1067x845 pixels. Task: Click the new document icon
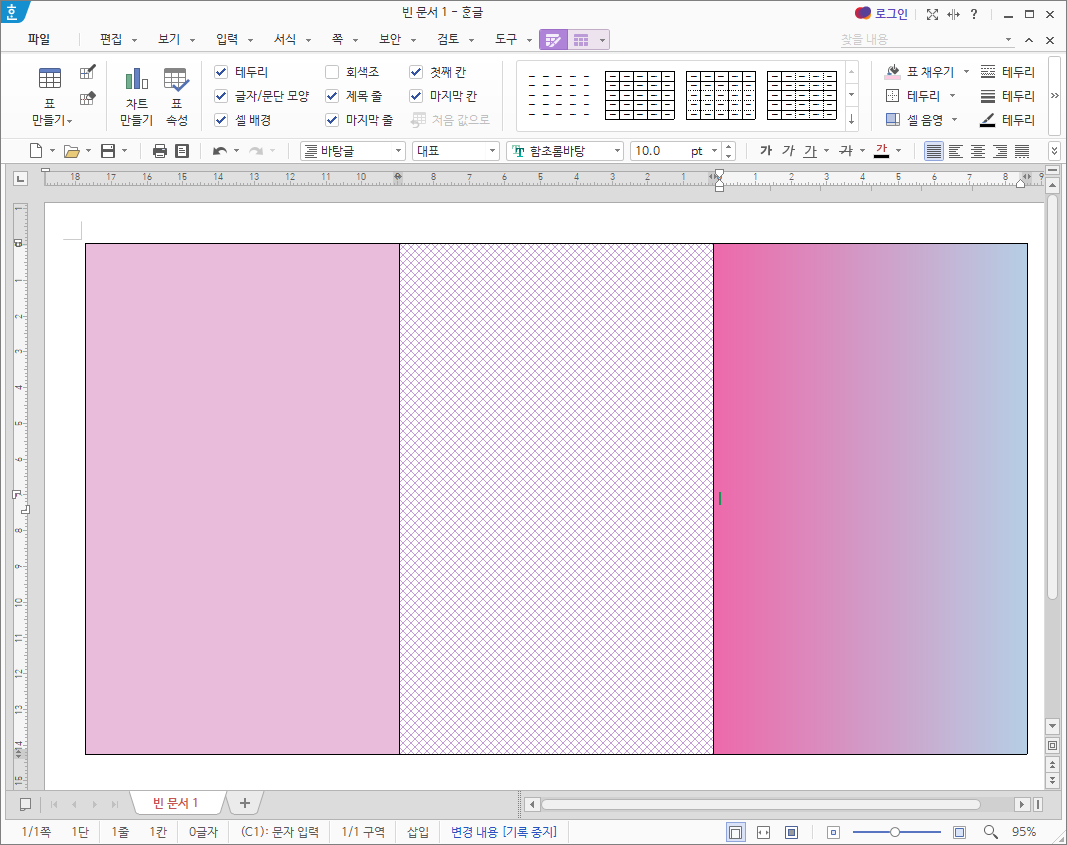pos(35,151)
